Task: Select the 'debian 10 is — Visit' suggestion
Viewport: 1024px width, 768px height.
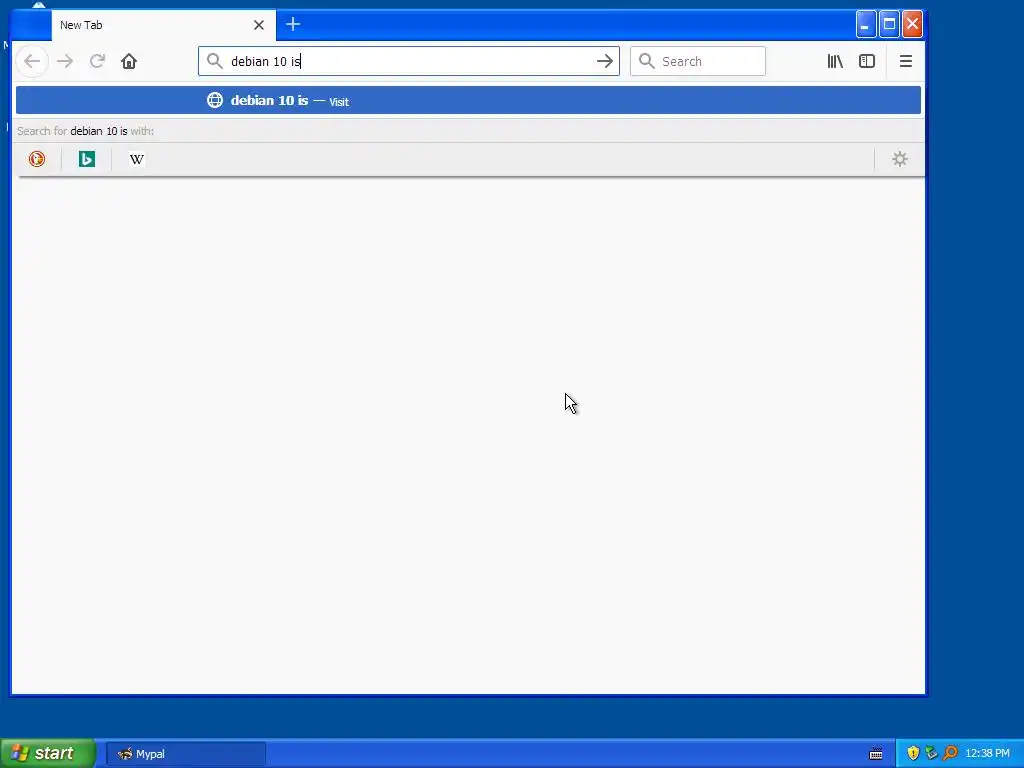Action: pos(468,101)
